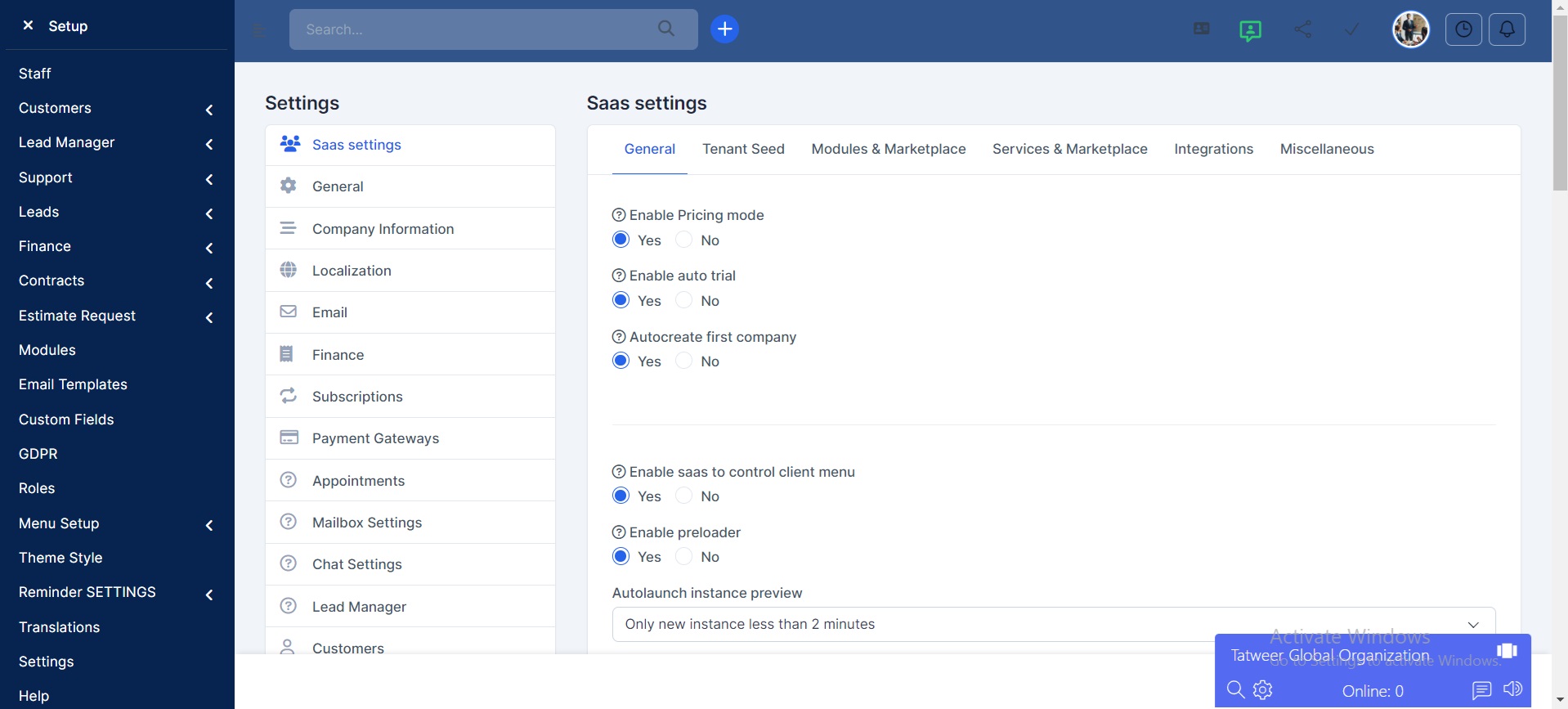Click the green chat feedback icon
The image size is (1568, 709).
(x=1250, y=30)
